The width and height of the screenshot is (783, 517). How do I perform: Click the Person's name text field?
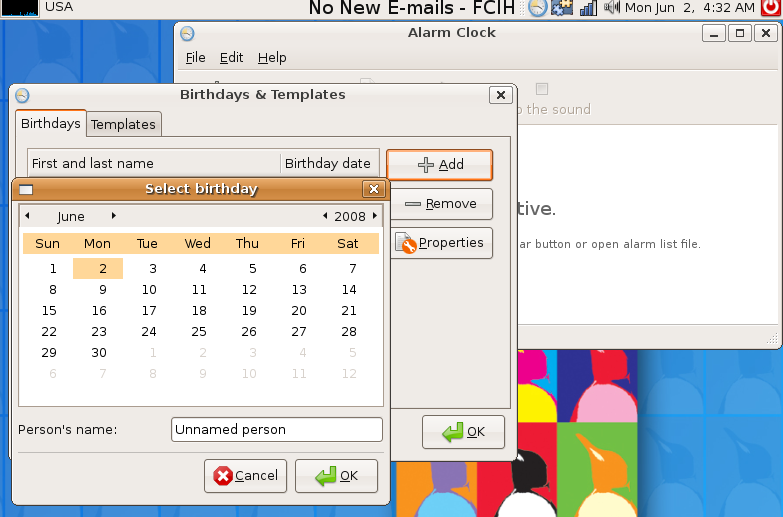pos(276,430)
